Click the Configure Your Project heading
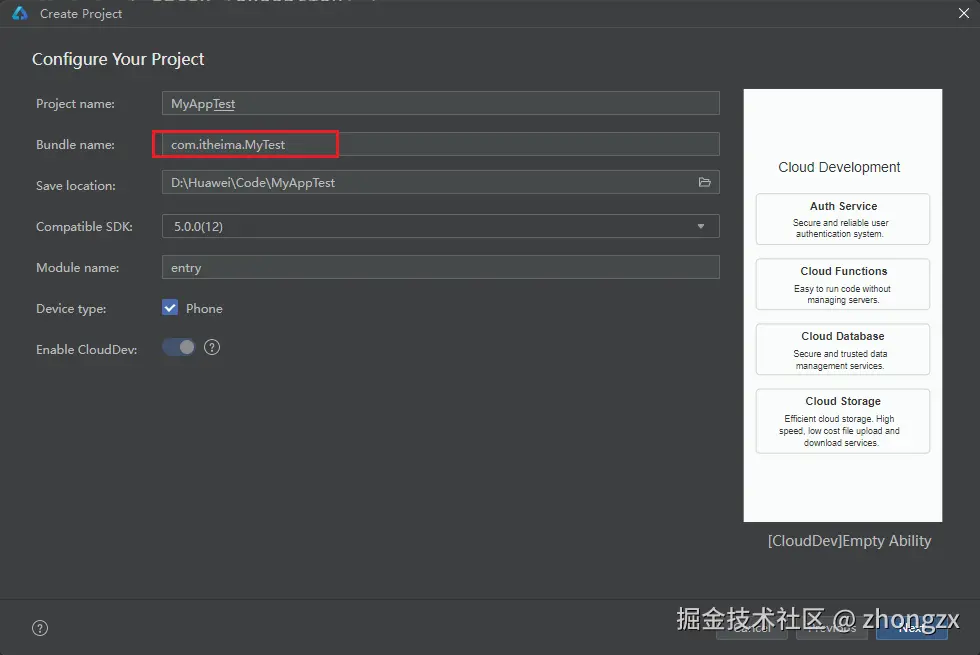This screenshot has height=655, width=980. (118, 59)
